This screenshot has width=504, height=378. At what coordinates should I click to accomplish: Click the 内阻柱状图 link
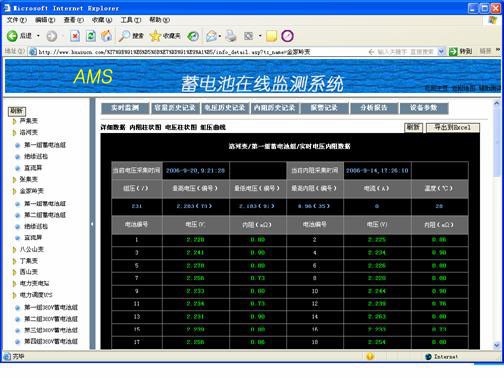[146, 127]
